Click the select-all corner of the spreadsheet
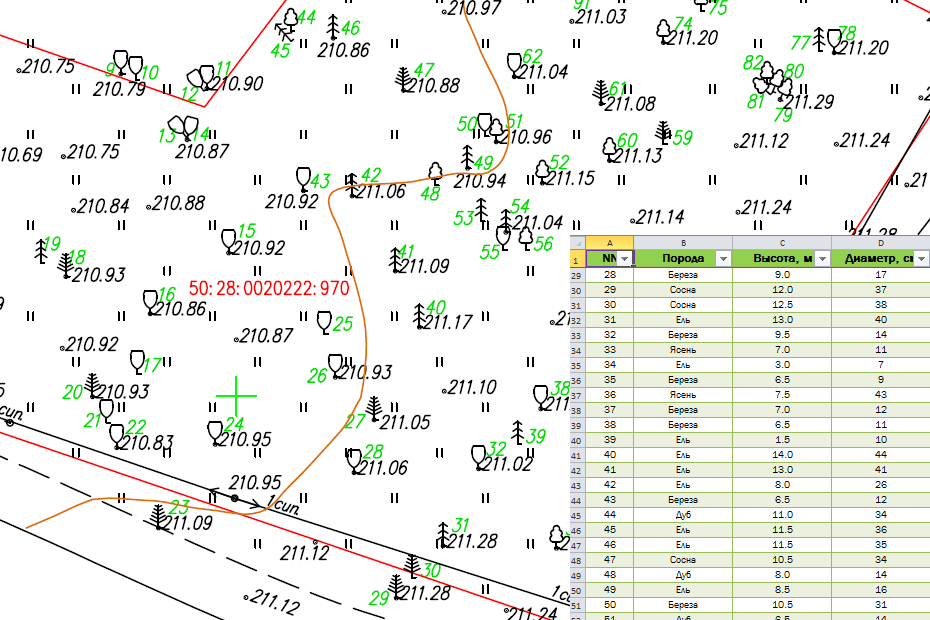 point(577,243)
